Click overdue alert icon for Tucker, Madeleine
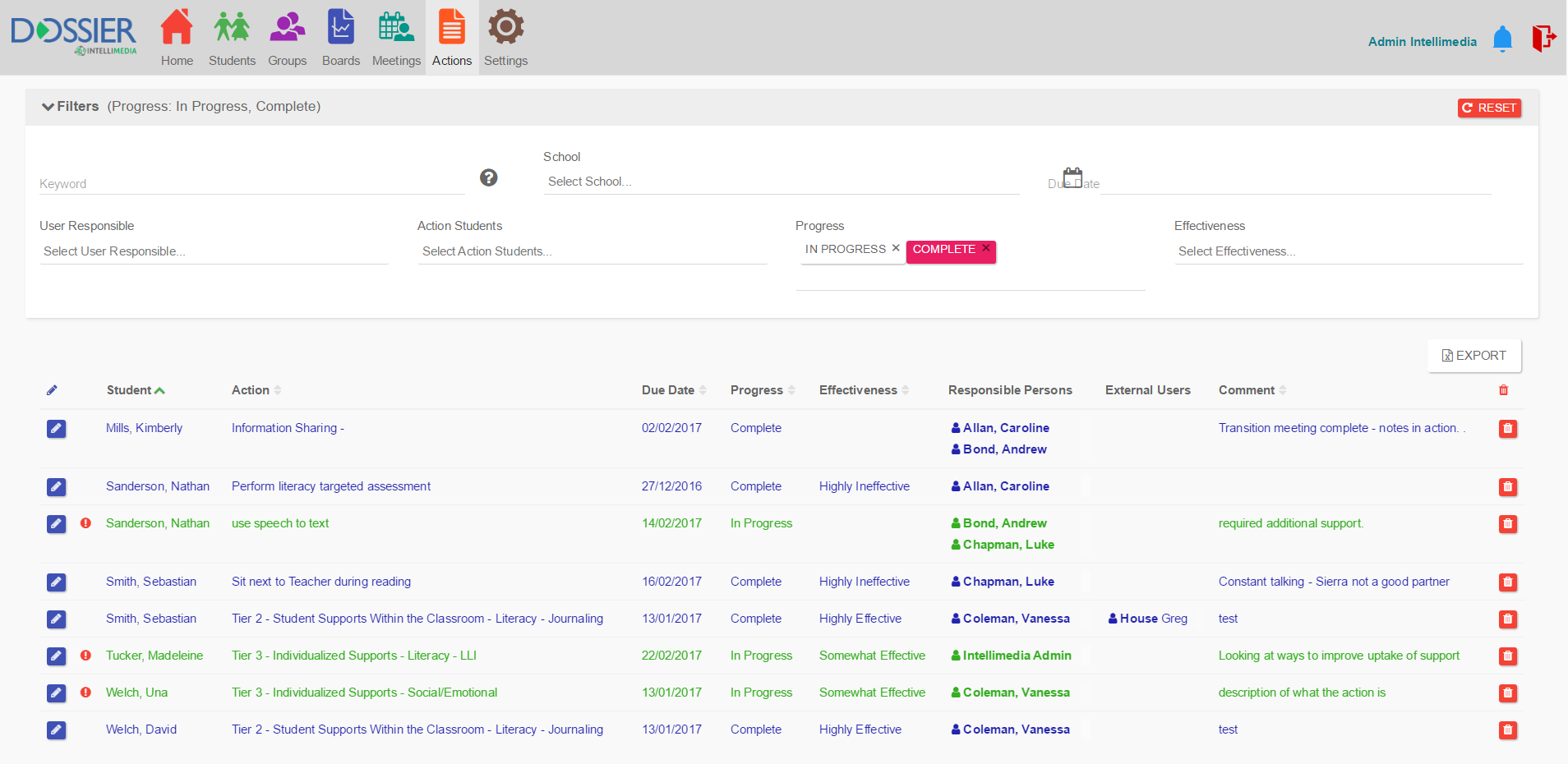Image resolution: width=1568 pixels, height=764 pixels. (x=85, y=656)
